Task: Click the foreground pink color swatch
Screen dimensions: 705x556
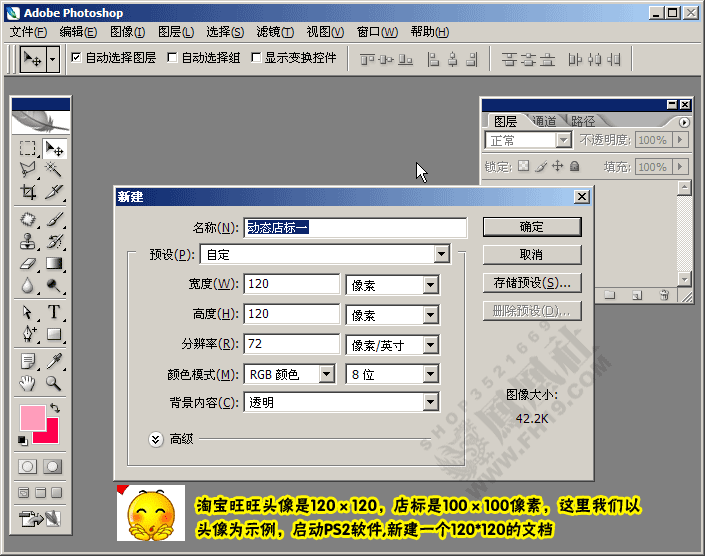Action: 32,418
